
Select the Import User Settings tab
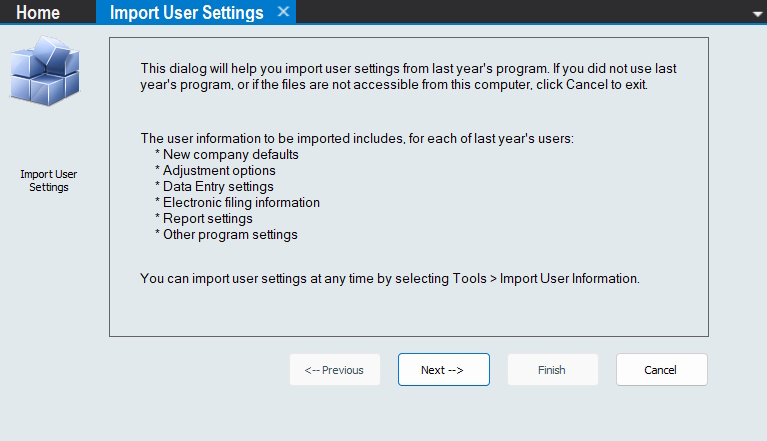click(x=186, y=13)
